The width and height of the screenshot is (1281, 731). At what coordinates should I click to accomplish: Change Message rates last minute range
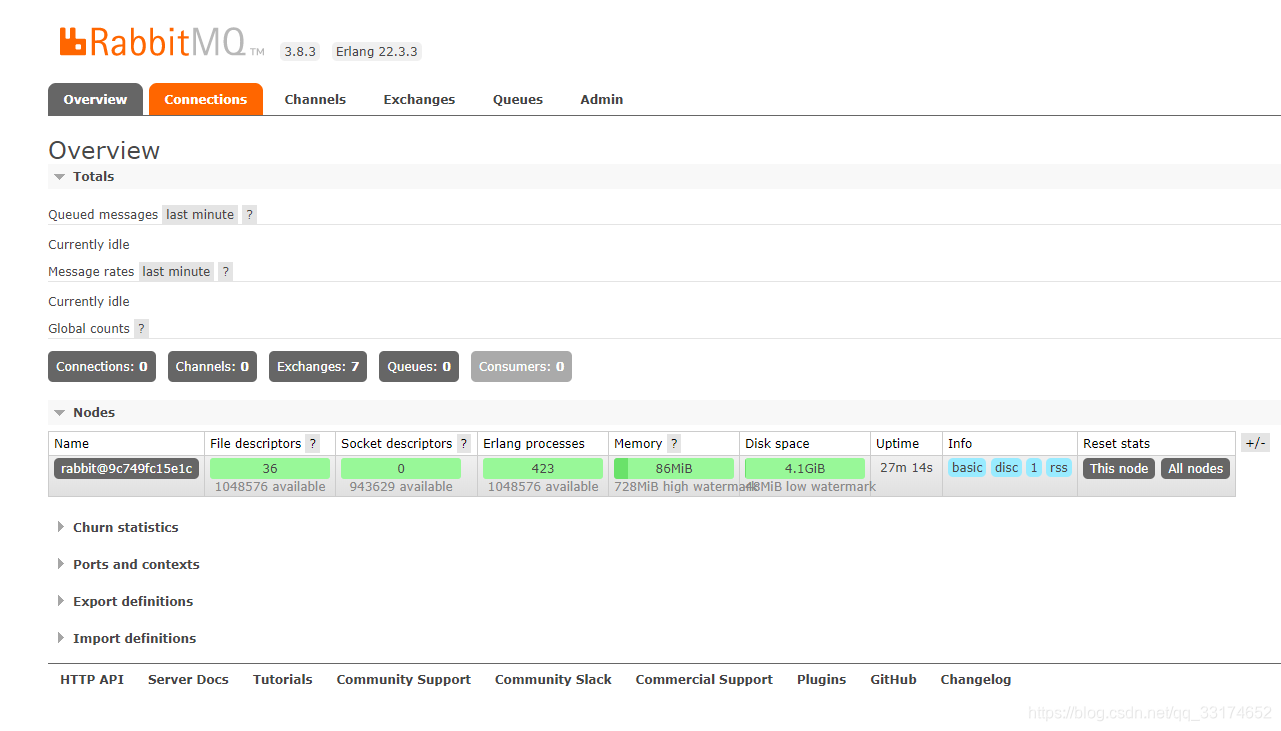coord(176,271)
